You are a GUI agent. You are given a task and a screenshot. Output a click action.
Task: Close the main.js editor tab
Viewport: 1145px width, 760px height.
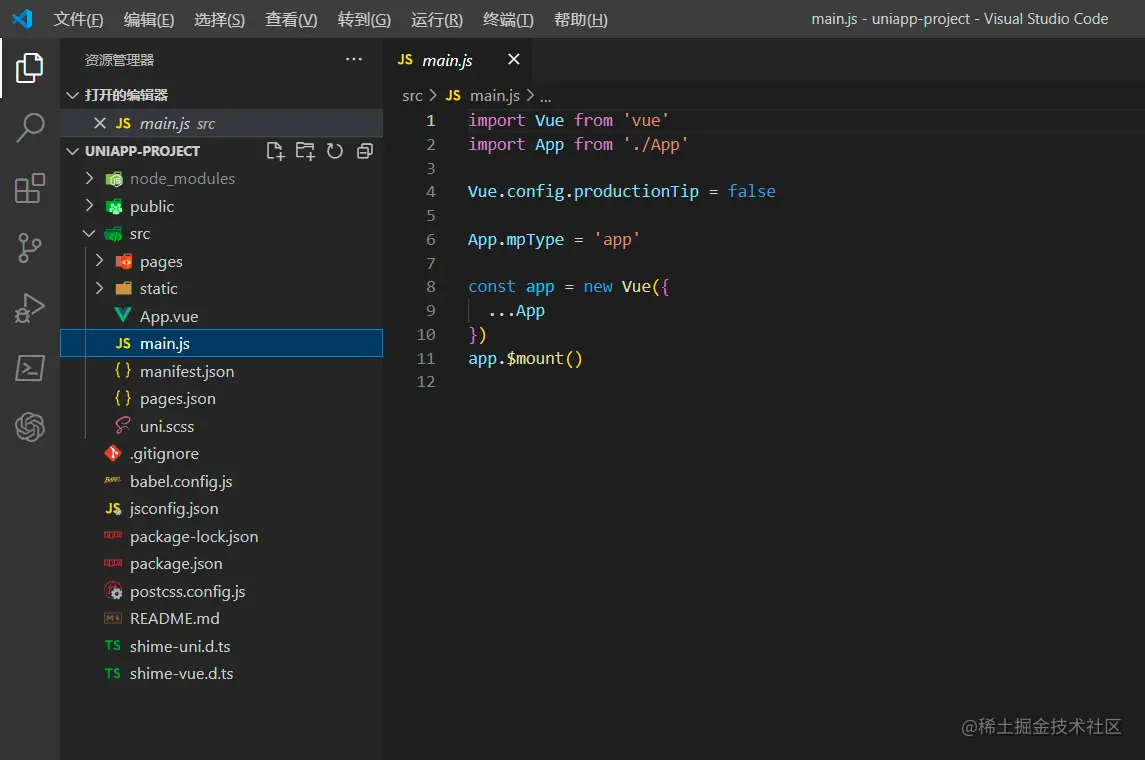pos(514,59)
